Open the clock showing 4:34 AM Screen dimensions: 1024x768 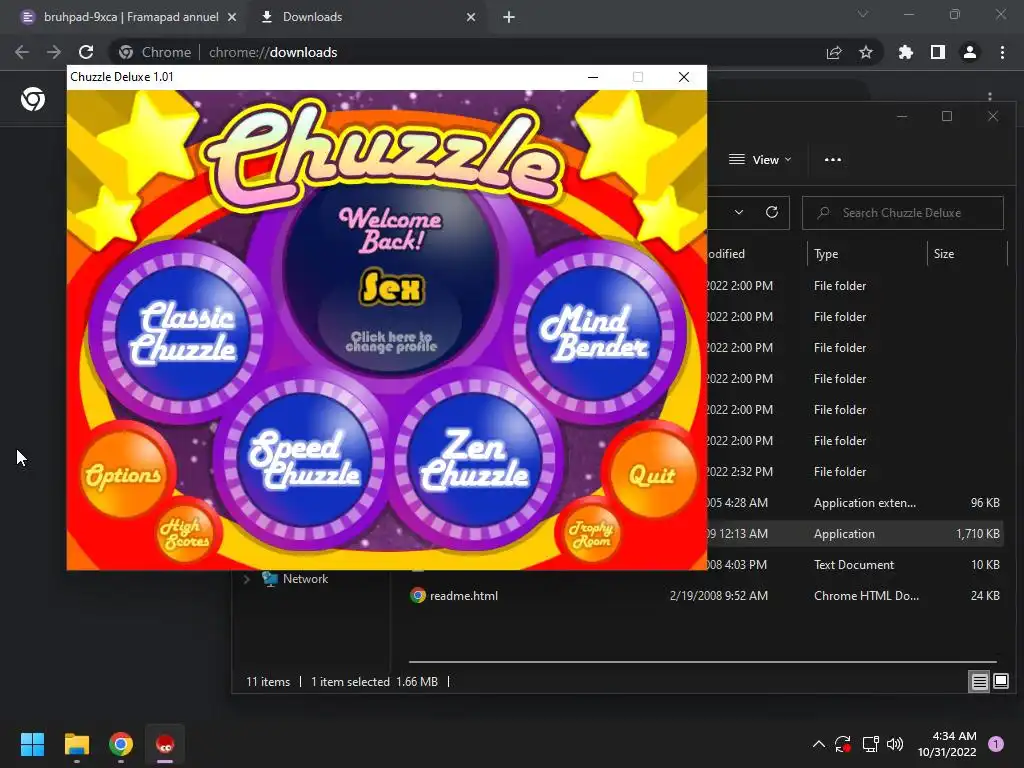pos(947,744)
